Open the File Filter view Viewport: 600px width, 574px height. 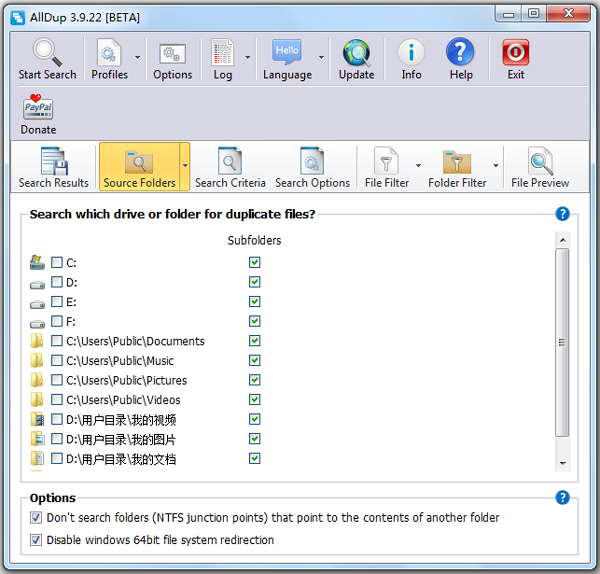point(386,168)
